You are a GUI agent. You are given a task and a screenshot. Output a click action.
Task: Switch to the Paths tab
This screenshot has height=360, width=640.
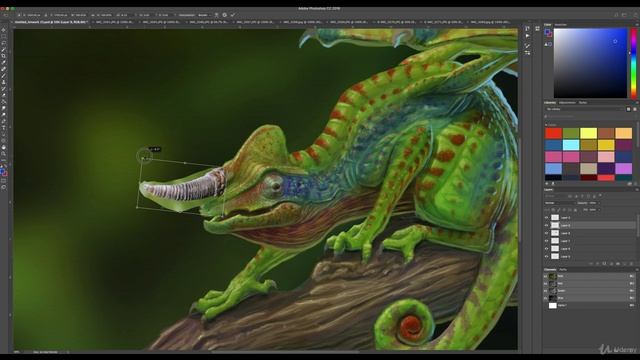click(x=563, y=270)
